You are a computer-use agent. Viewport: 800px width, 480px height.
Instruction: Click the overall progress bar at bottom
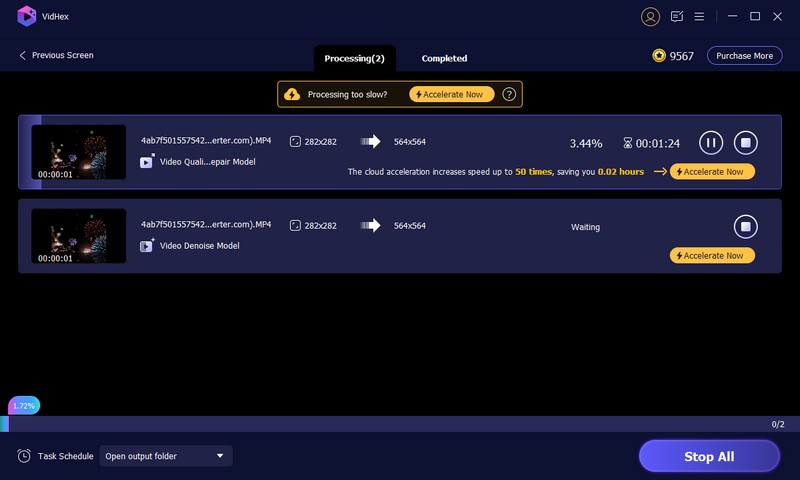tap(400, 424)
